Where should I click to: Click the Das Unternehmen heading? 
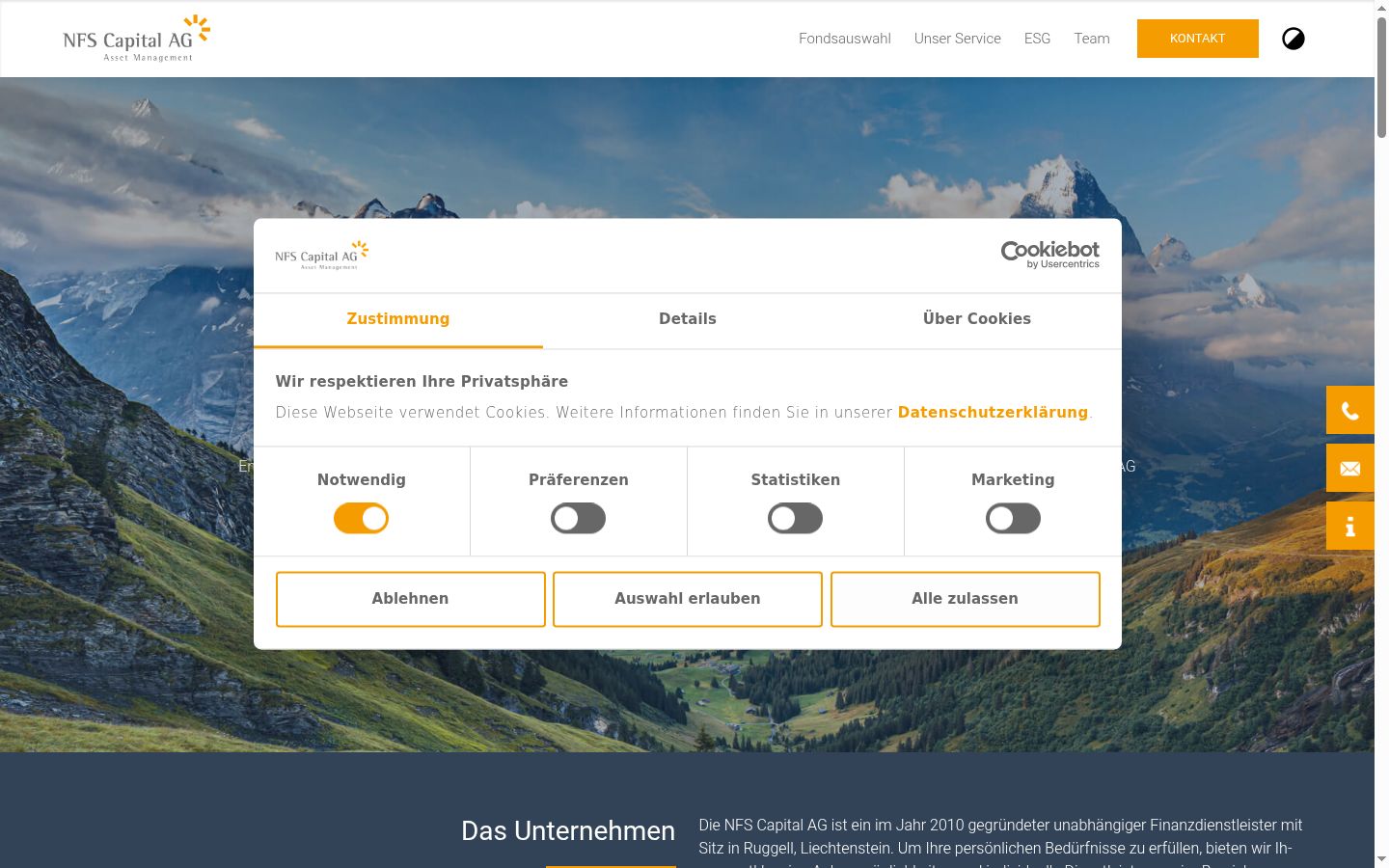568,830
